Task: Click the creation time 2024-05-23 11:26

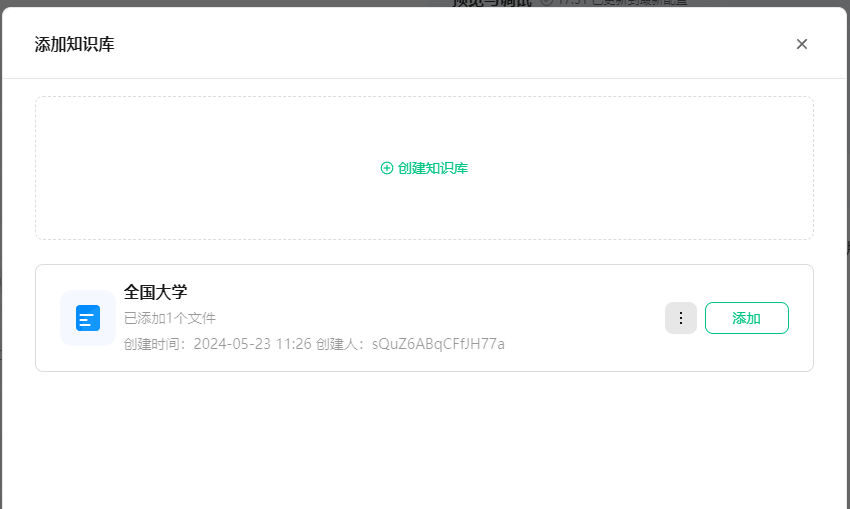Action: [253, 344]
